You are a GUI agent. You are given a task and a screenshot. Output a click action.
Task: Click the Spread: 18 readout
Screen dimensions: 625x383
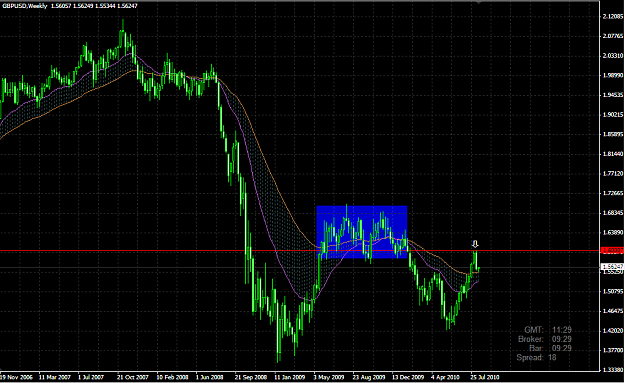536,357
